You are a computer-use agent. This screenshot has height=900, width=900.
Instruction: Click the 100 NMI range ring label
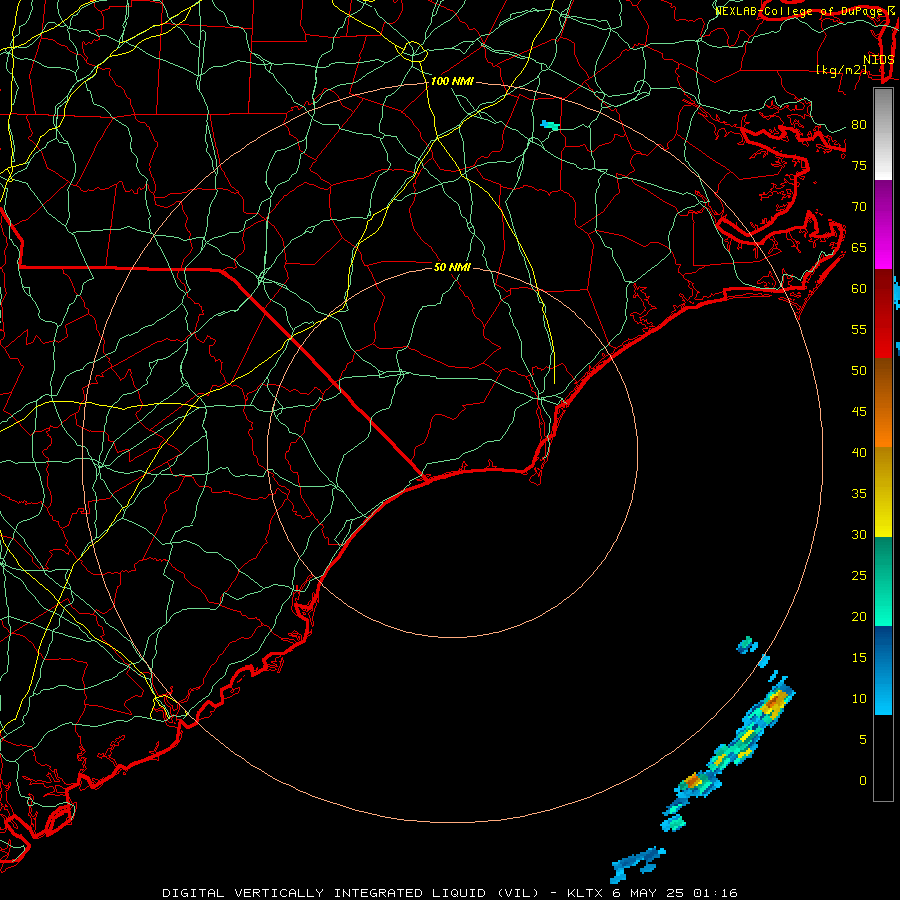coord(452,82)
